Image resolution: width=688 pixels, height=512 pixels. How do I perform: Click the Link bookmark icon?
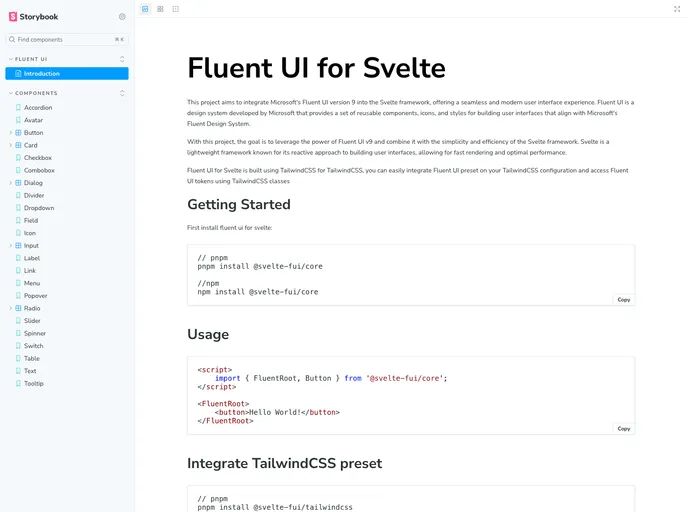[x=18, y=271]
